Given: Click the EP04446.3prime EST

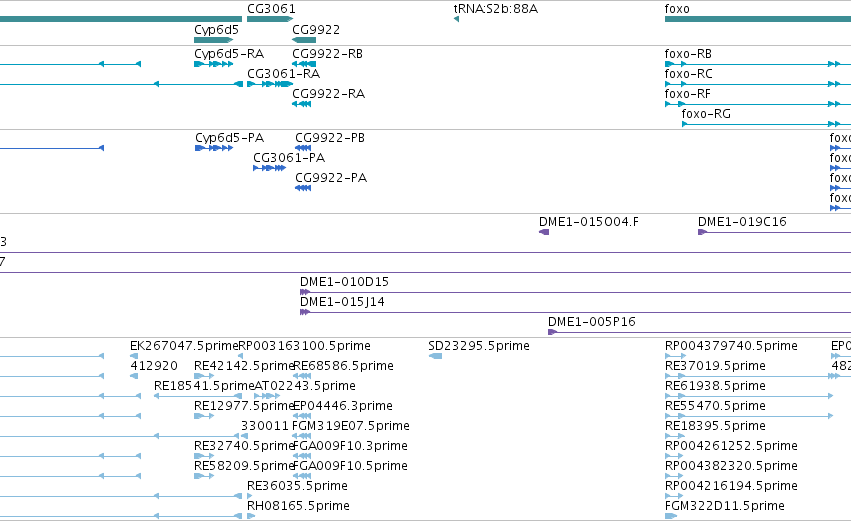Looking at the screenshot, I should tap(342, 406).
